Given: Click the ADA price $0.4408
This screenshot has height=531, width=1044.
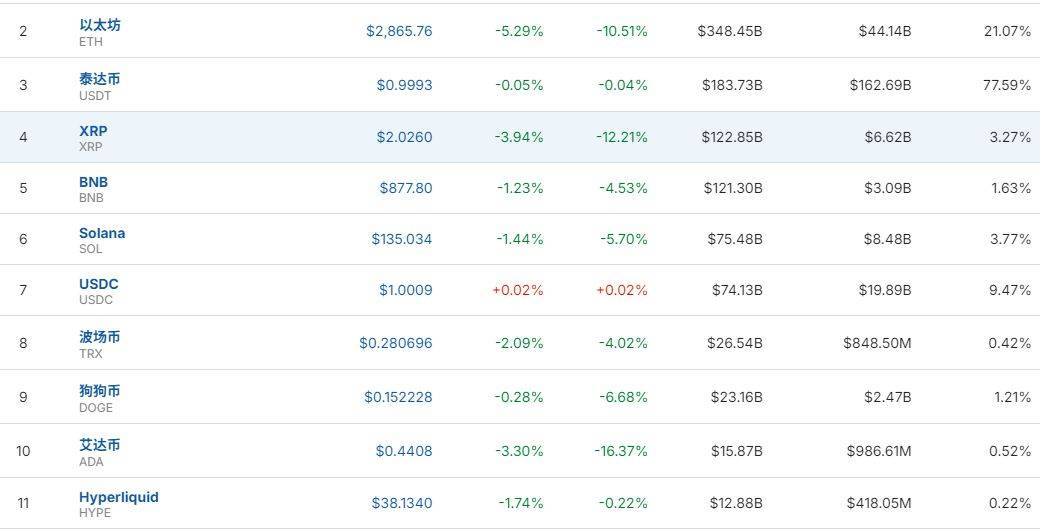Looking at the screenshot, I should pyautogui.click(x=404, y=451).
